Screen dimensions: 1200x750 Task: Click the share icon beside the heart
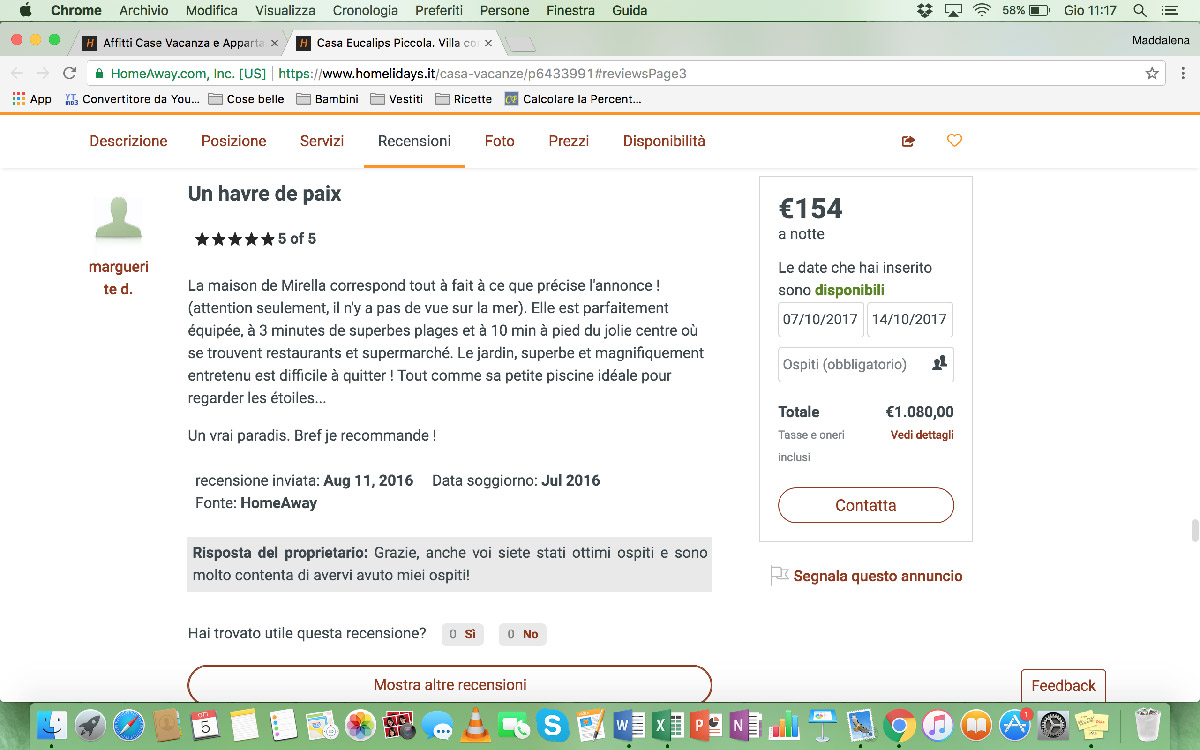click(908, 141)
